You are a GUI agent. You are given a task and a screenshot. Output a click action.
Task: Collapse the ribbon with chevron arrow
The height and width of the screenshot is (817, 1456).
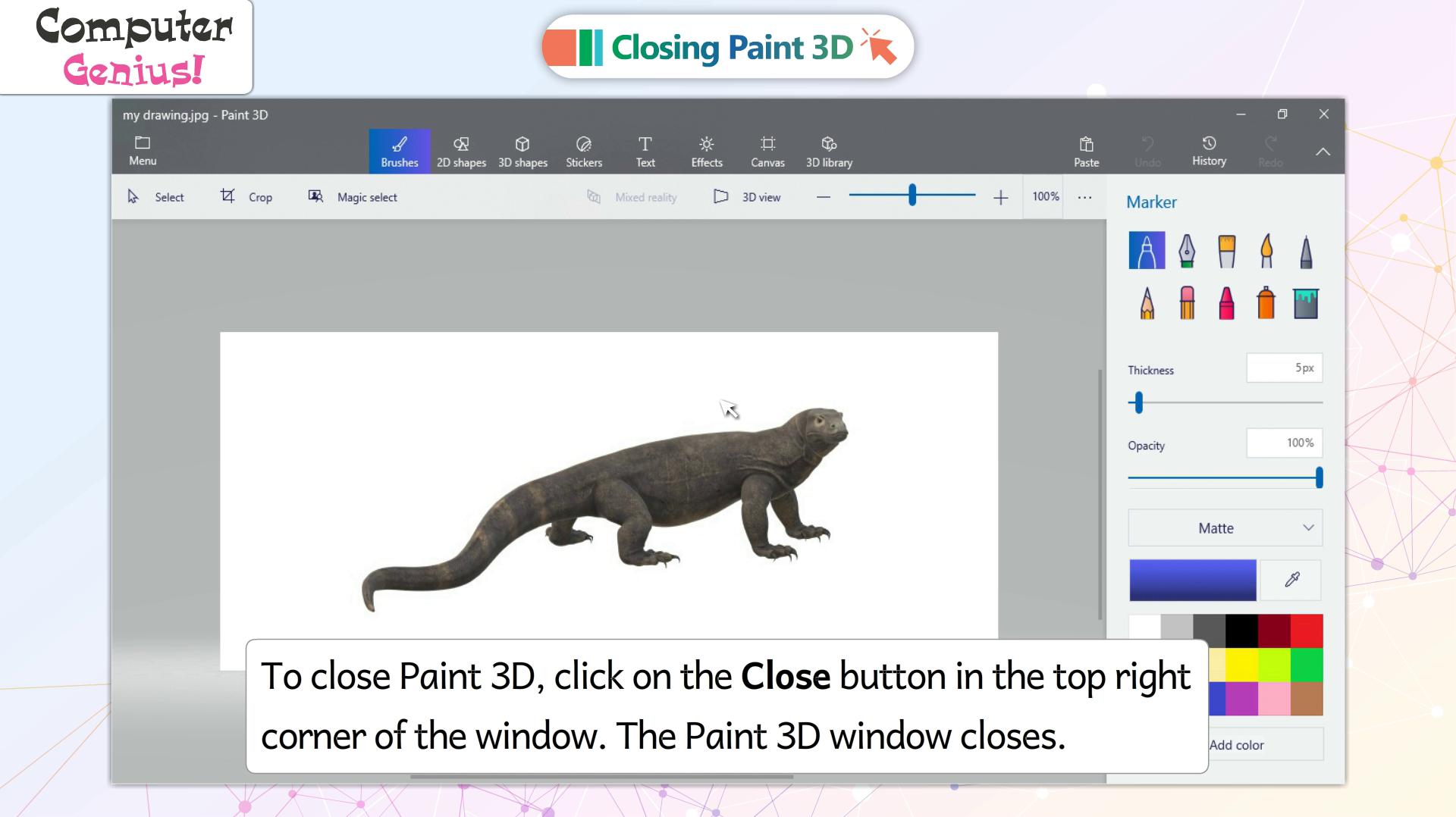point(1323,152)
